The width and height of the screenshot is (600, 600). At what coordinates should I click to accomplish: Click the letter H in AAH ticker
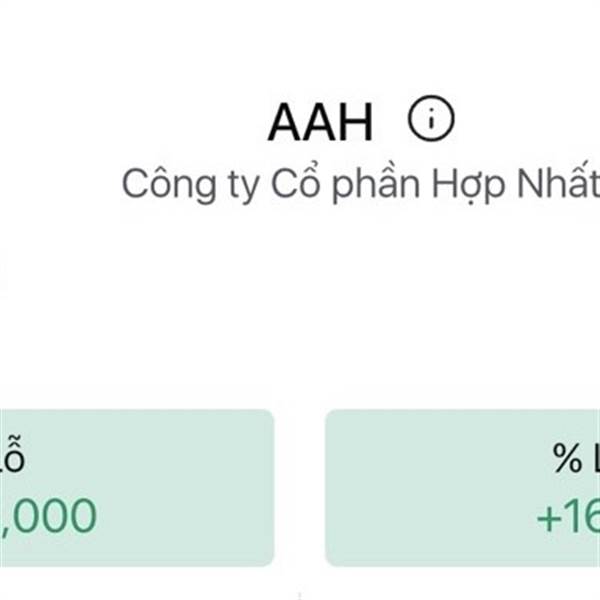tap(356, 124)
